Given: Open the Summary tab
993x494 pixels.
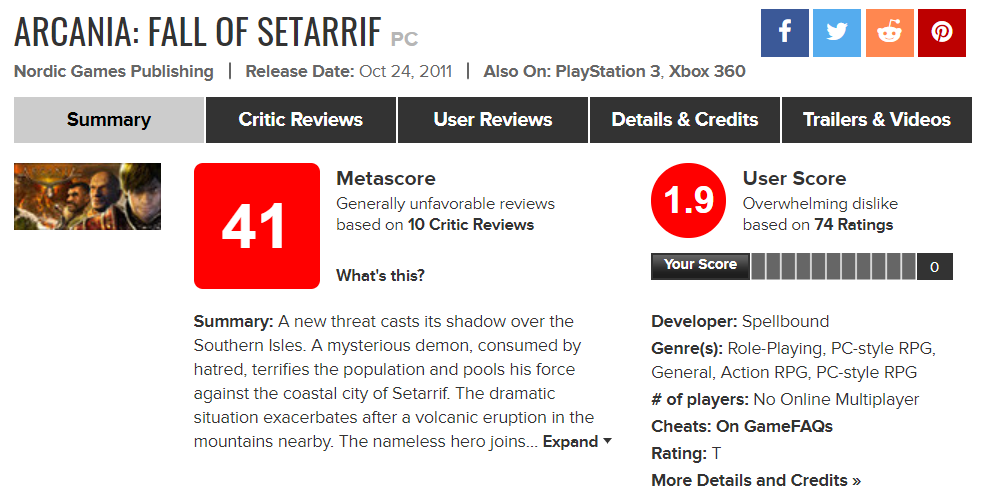Looking at the screenshot, I should click(109, 120).
